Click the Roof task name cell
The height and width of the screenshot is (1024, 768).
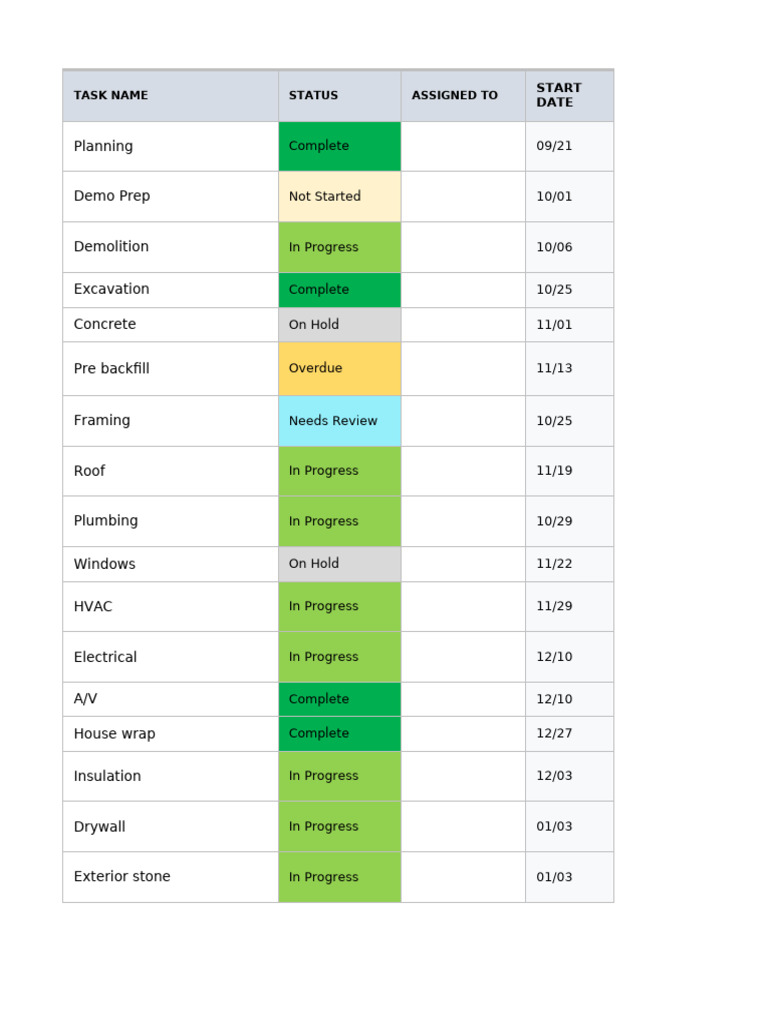coord(170,472)
